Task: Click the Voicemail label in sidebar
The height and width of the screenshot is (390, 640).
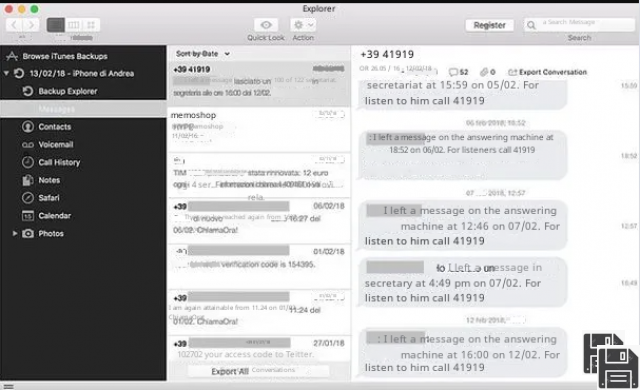Action: pos(56,145)
